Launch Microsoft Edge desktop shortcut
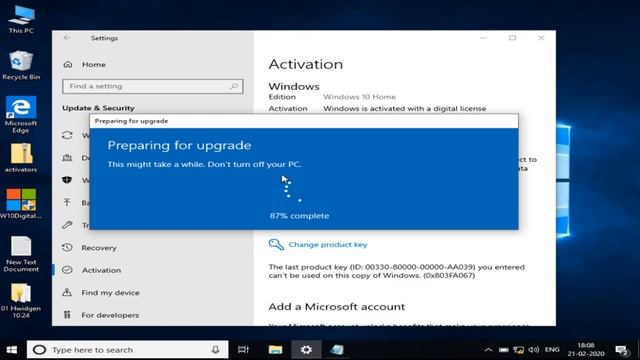 pyautogui.click(x=21, y=114)
